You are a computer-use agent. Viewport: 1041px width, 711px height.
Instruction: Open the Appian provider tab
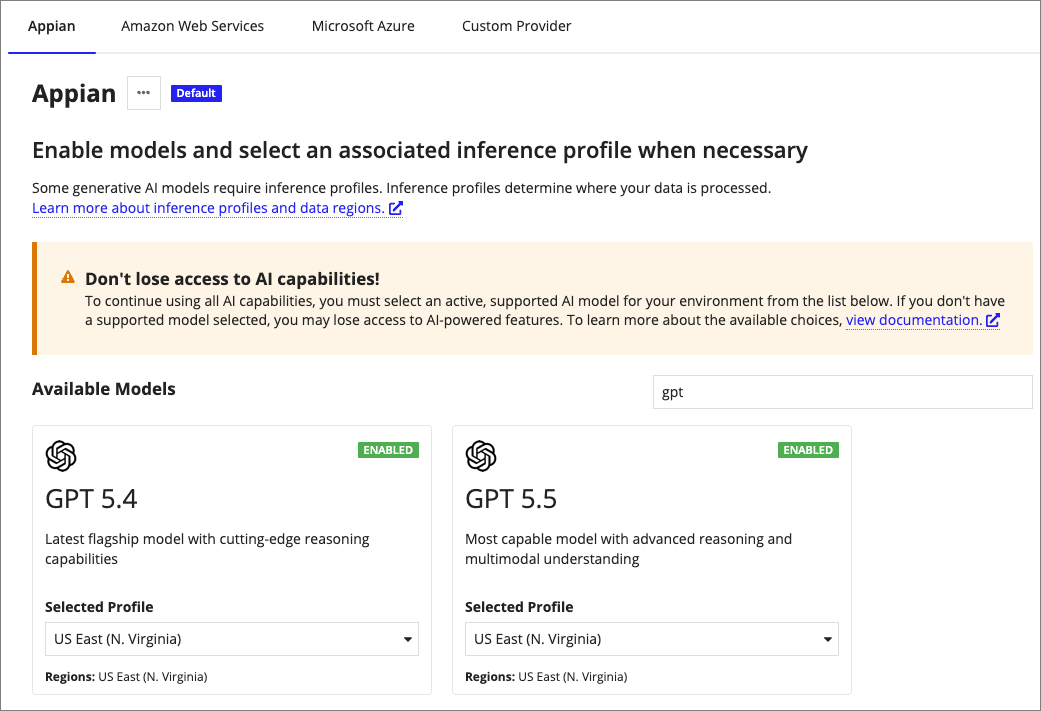52,27
